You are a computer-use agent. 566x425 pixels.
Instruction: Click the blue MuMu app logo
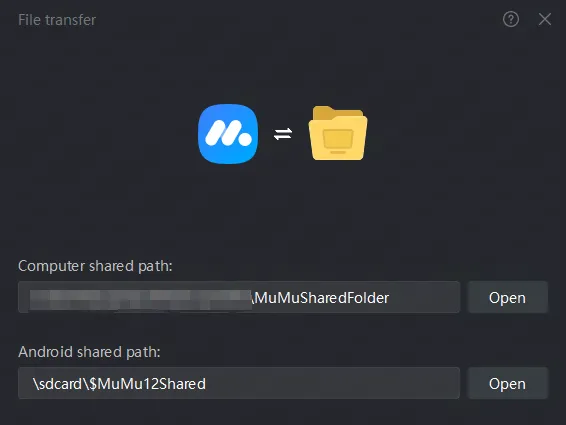(x=228, y=134)
